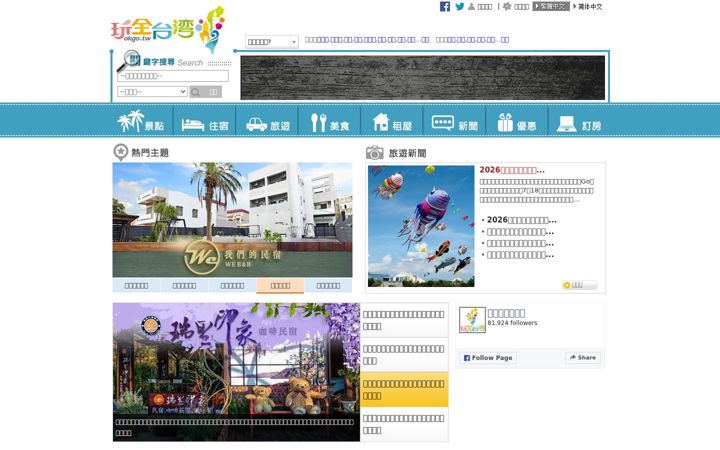720x450 pixels.
Task: Open the We B&B 我們的民宿 banner image
Action: (x=232, y=219)
